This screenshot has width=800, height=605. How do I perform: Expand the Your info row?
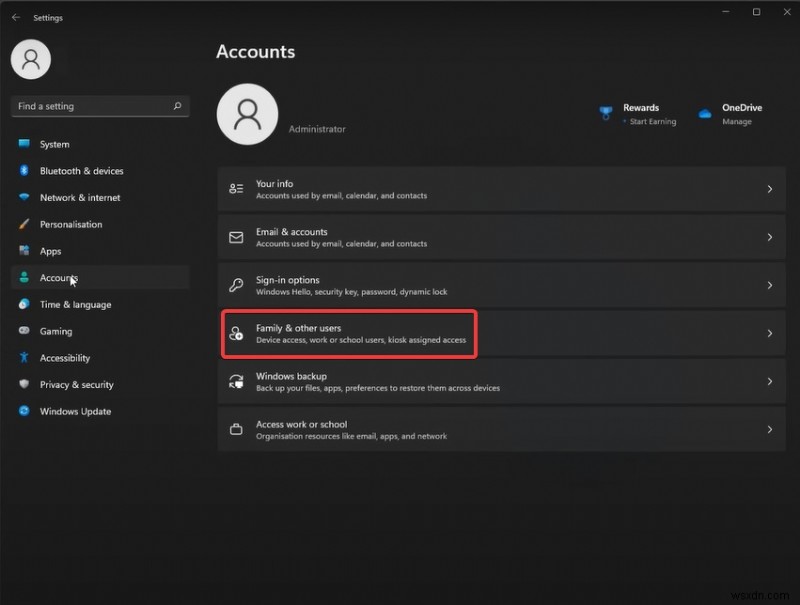click(500, 189)
